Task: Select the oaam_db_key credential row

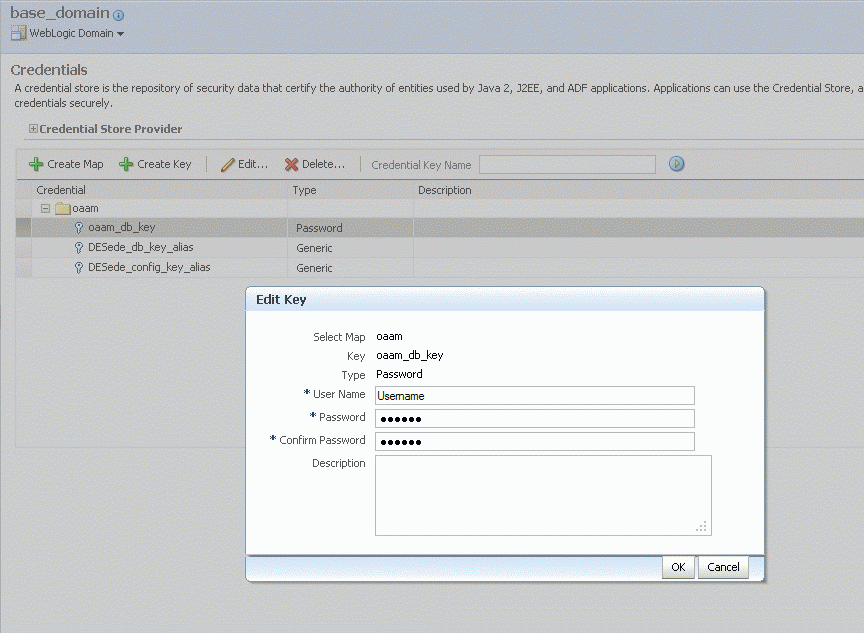Action: pos(440,228)
